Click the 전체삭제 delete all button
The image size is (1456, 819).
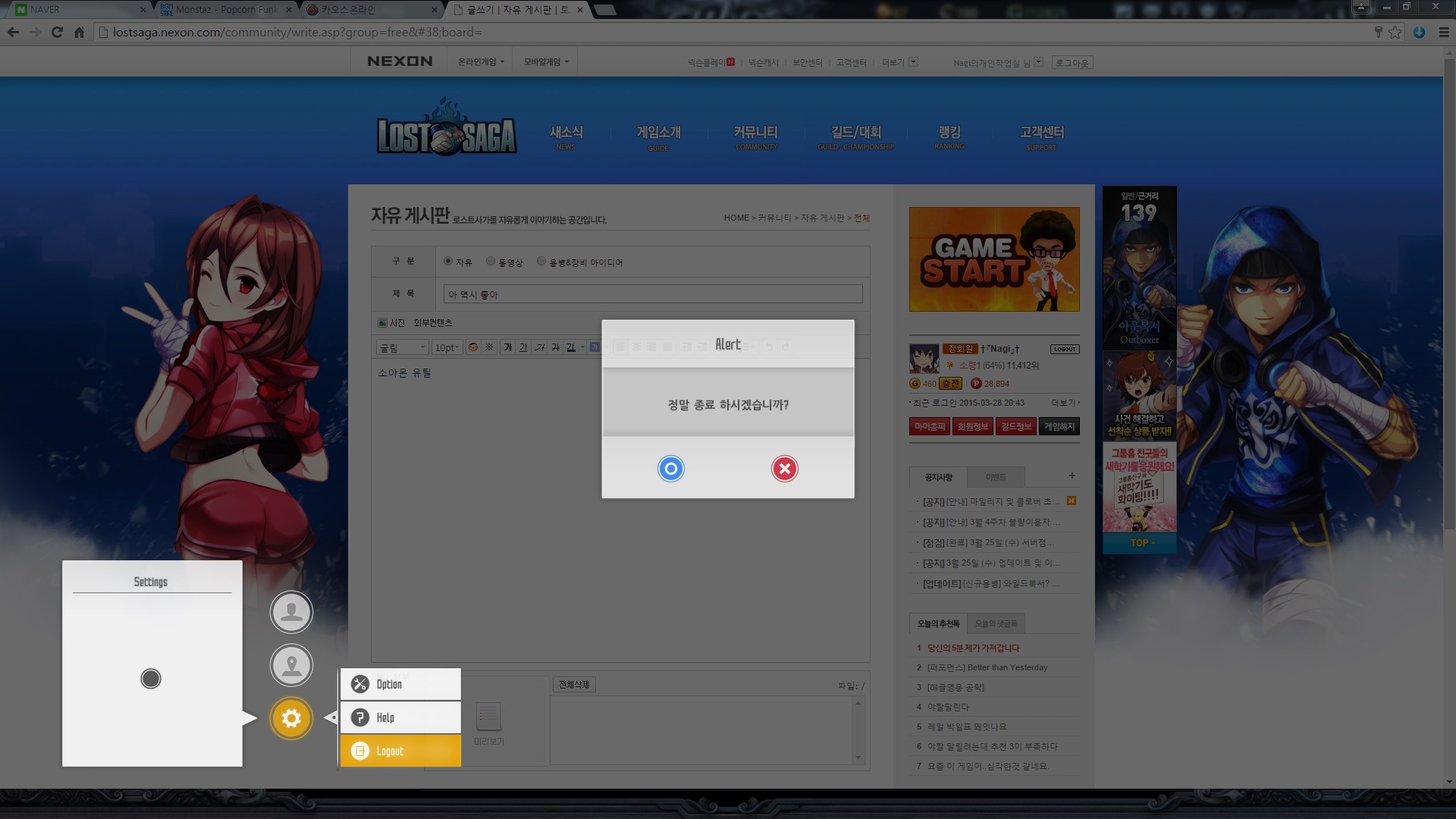click(574, 685)
